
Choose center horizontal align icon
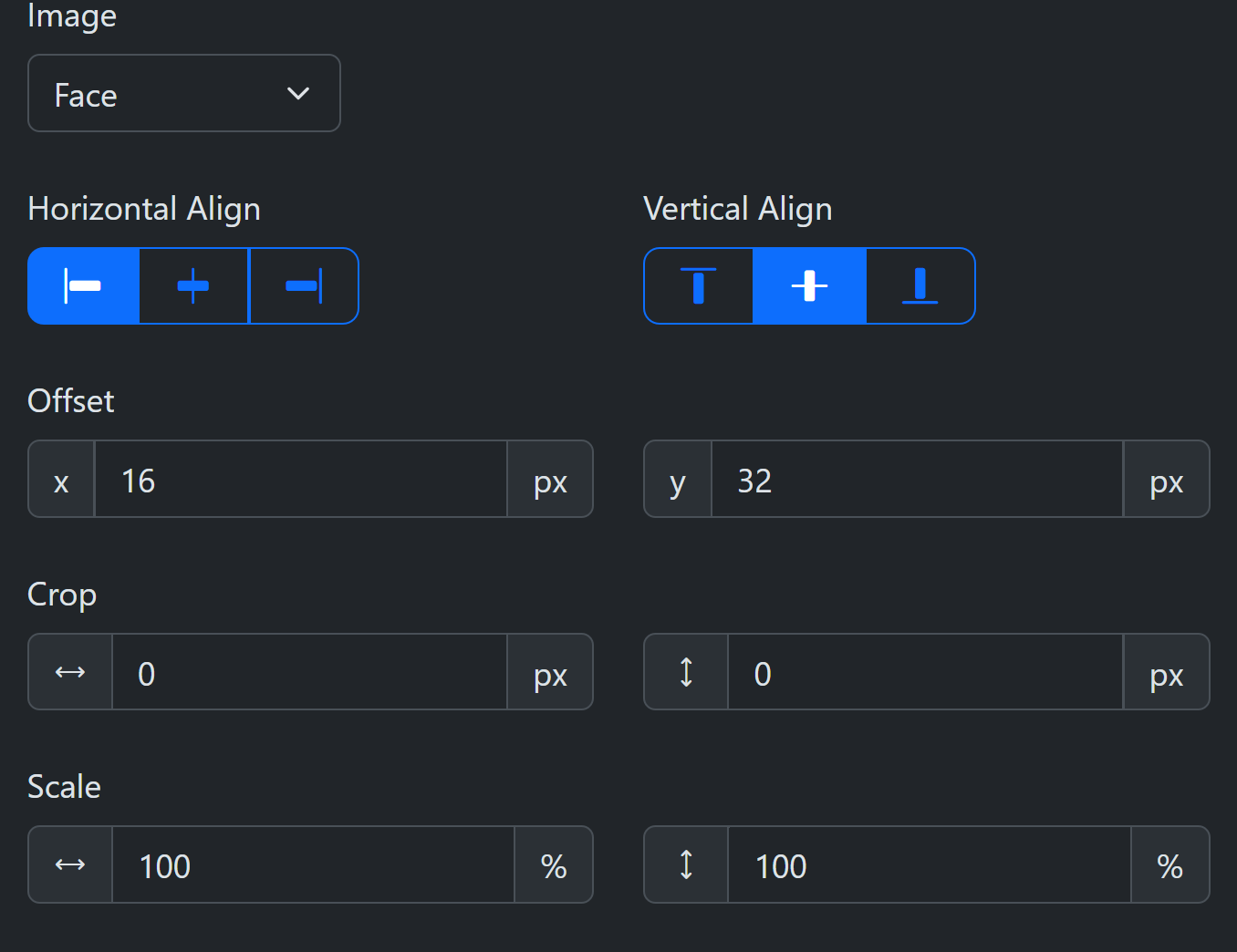[192, 286]
